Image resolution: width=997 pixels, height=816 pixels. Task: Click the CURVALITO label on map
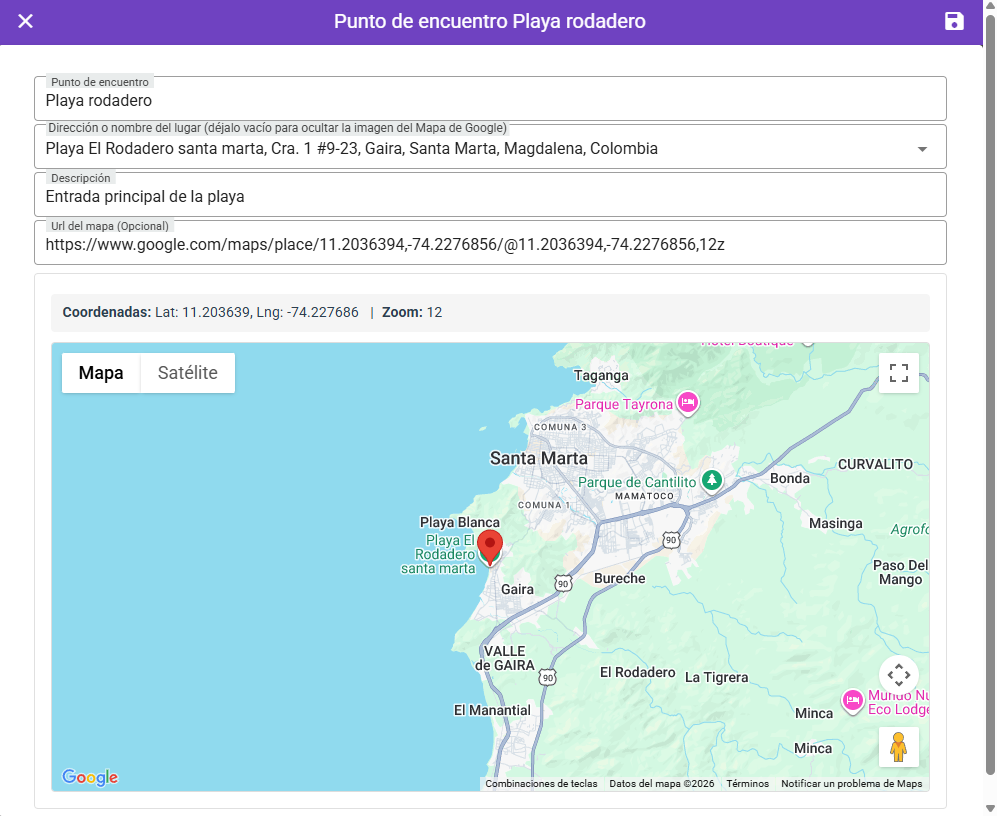tap(875, 464)
